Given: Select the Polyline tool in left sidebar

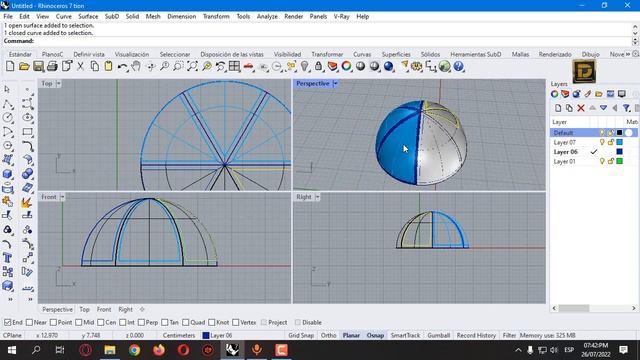Looking at the screenshot, I should coord(7,104).
